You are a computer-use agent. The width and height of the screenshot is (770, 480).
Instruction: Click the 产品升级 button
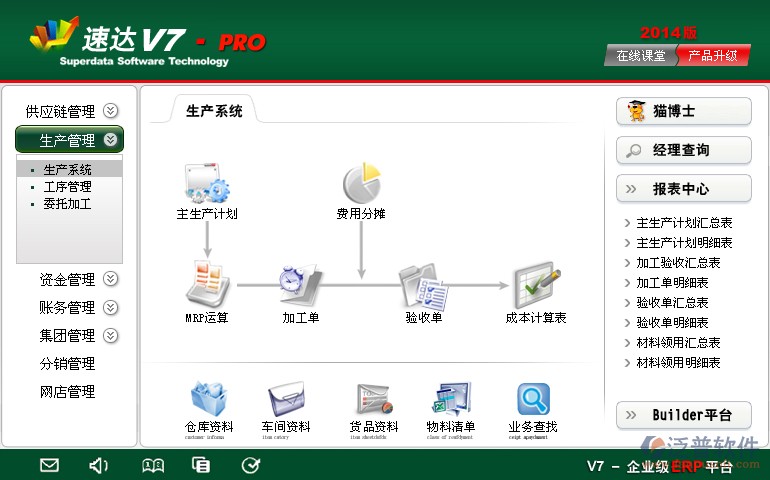[x=714, y=56]
